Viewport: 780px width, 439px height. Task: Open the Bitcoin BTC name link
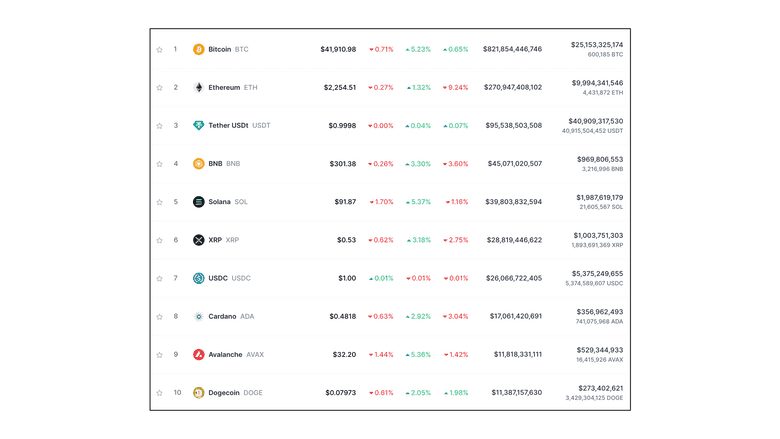tap(228, 49)
